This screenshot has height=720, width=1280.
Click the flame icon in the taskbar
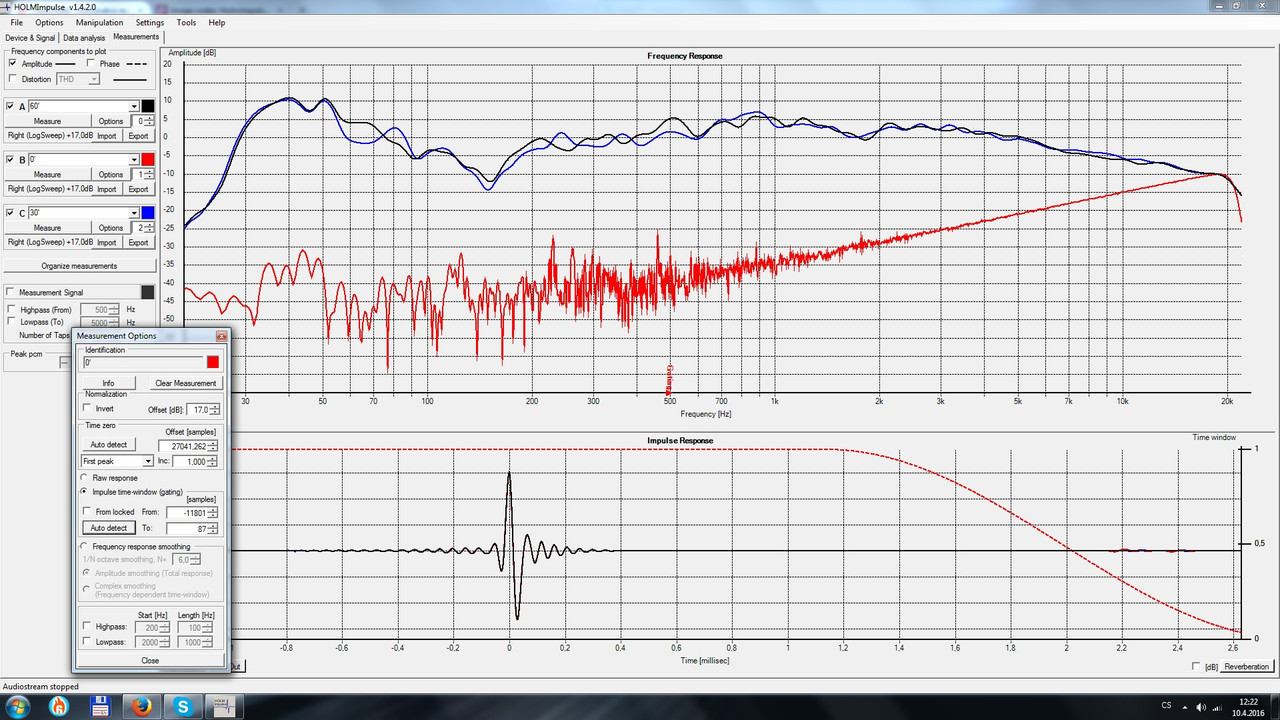click(x=60, y=706)
